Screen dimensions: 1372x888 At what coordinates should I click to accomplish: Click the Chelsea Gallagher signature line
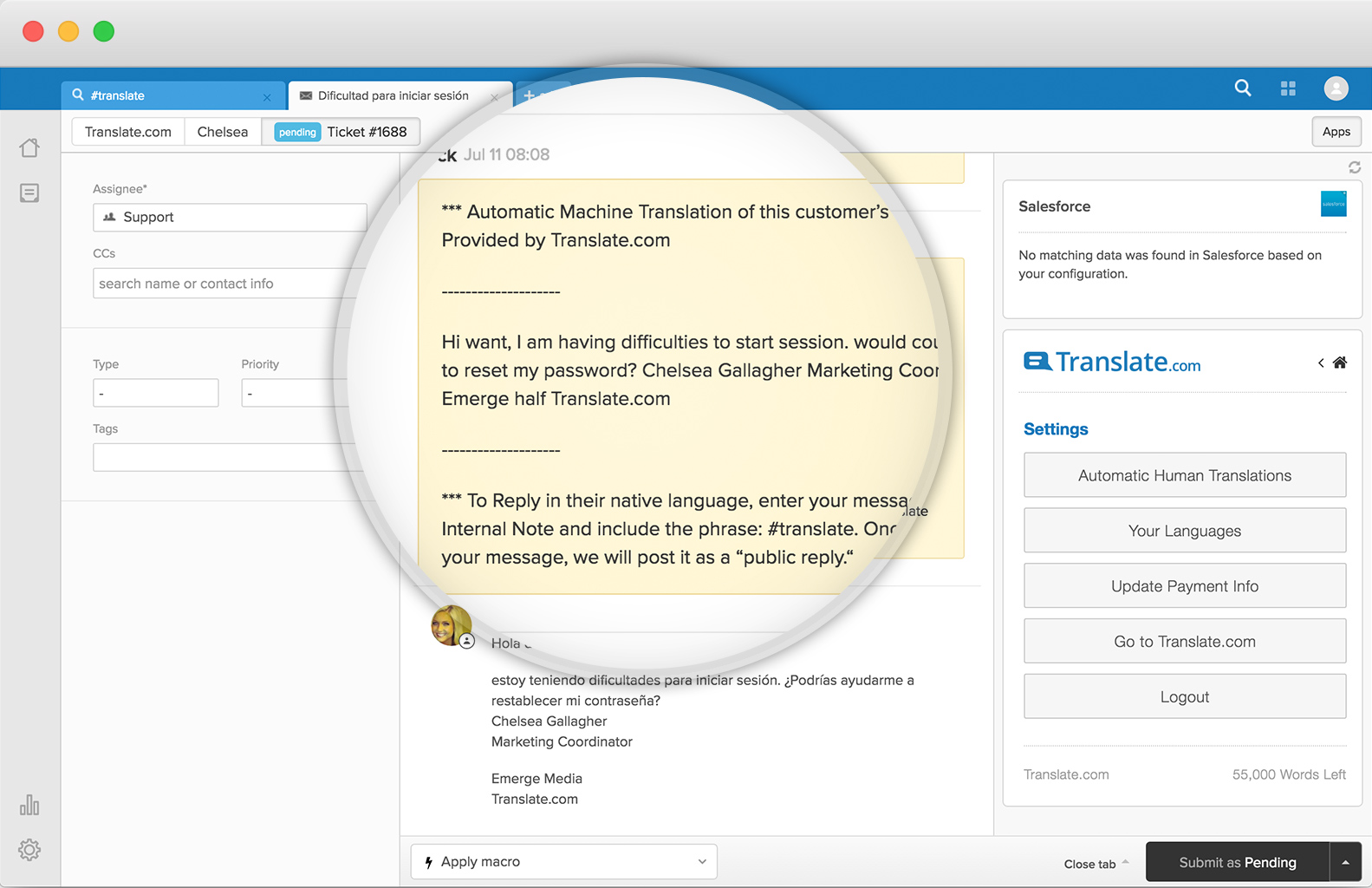tap(549, 721)
